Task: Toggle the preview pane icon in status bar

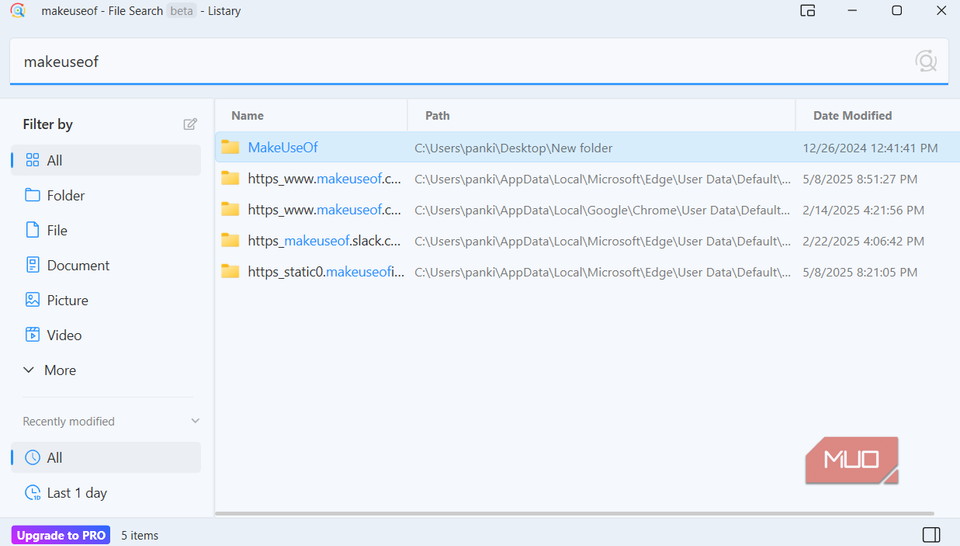Action: pyautogui.click(x=931, y=534)
